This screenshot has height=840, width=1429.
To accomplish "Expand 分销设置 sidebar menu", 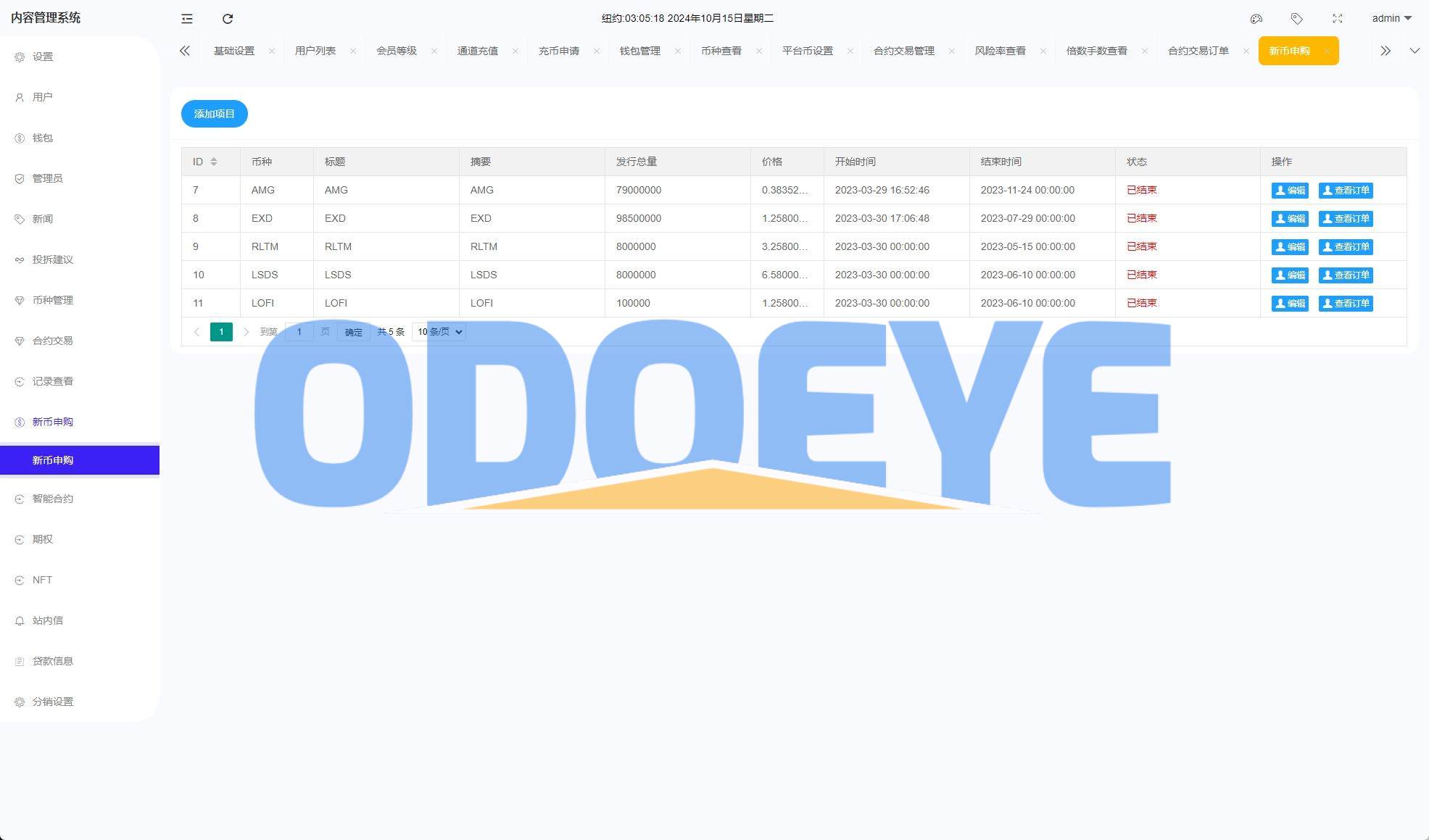I will click(80, 702).
